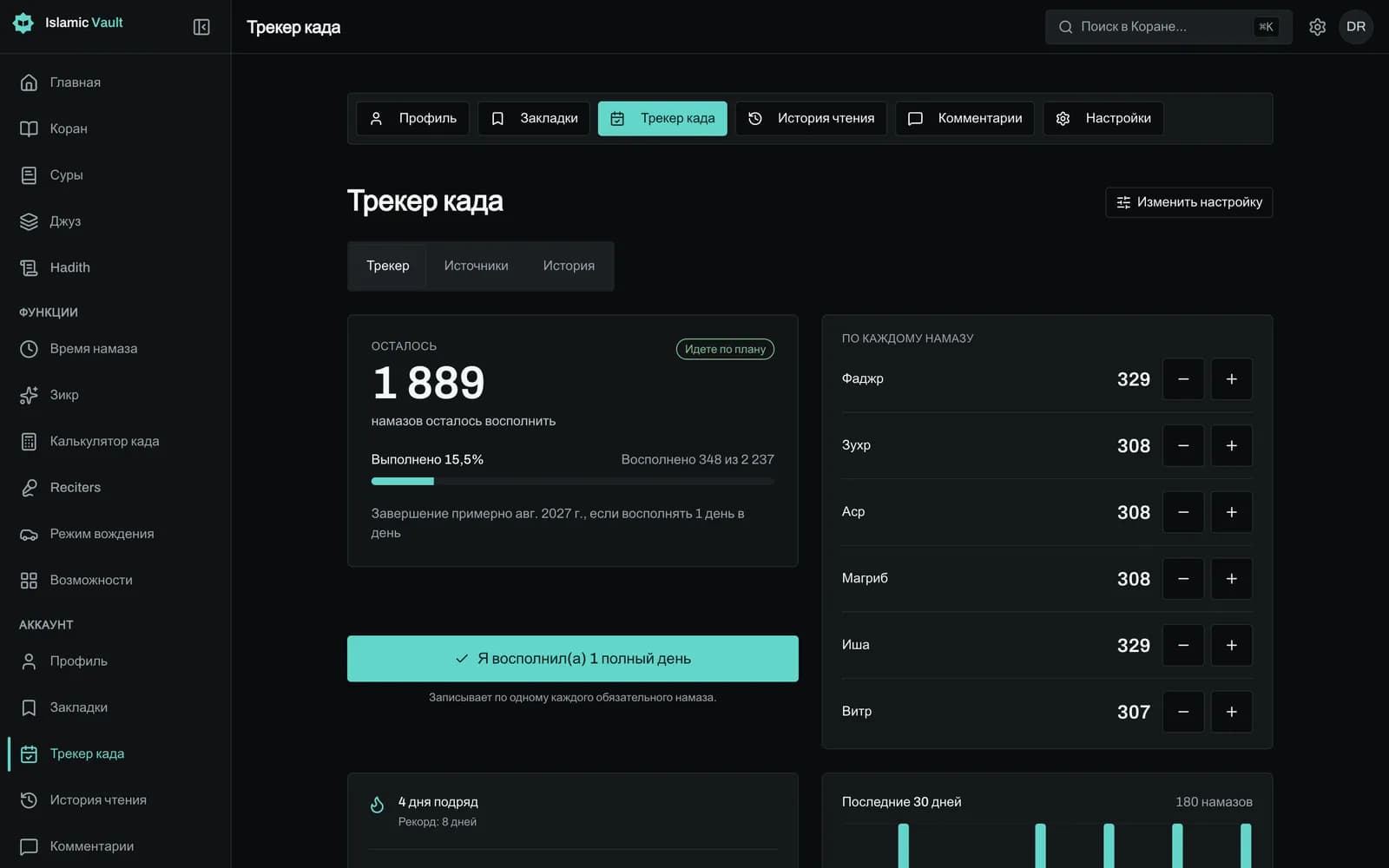Click the Выполнено progress bar
This screenshot has height=868, width=1389.
click(572, 481)
